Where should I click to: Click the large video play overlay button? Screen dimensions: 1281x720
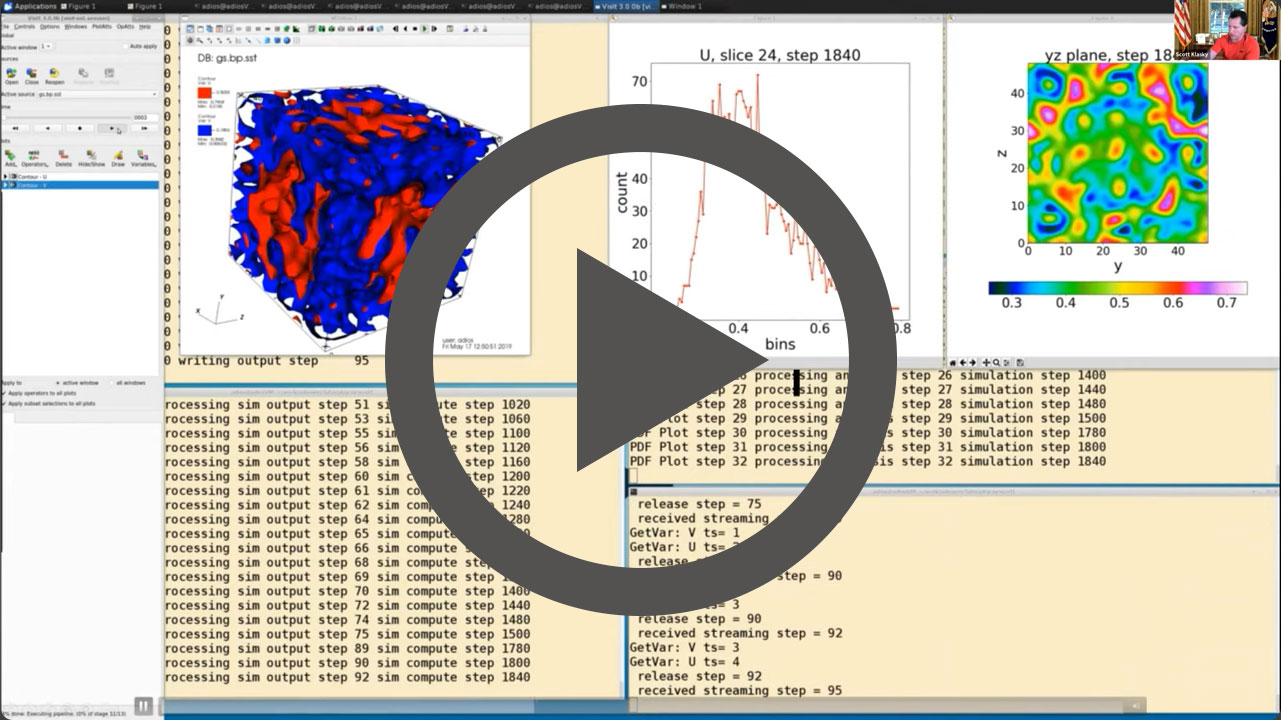640,360
